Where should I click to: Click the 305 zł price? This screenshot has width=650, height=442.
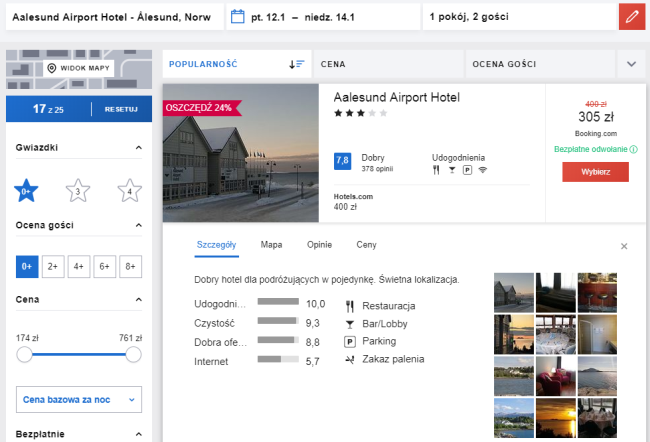click(596, 117)
